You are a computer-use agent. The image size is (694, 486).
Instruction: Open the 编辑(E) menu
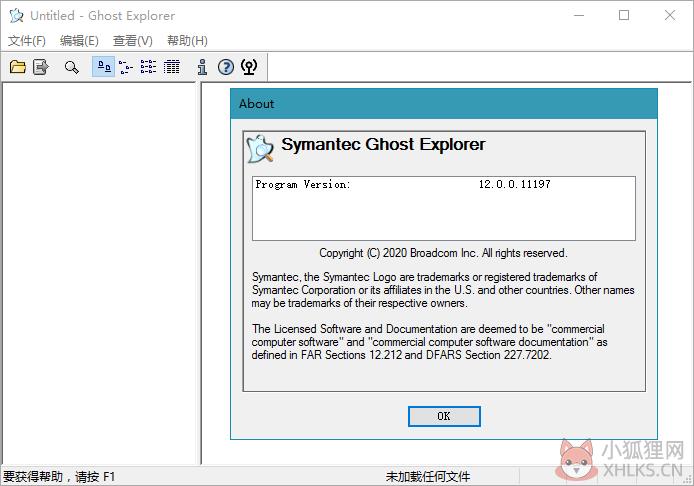coord(79,41)
